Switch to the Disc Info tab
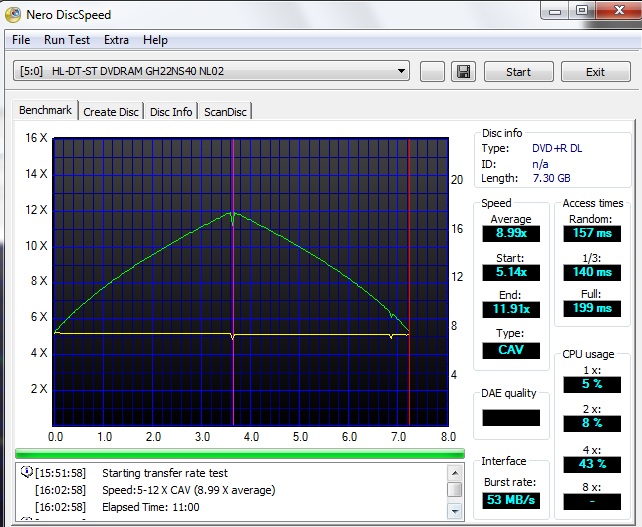The width and height of the screenshot is (642, 527). point(171,112)
